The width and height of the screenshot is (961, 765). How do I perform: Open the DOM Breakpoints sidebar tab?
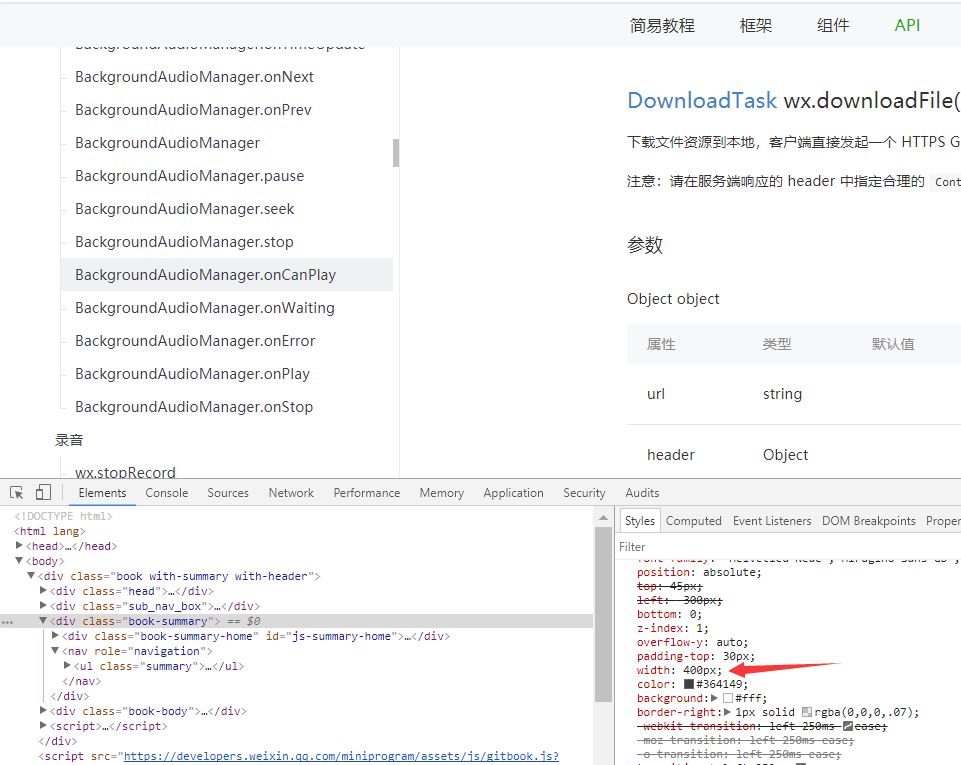[x=868, y=520]
